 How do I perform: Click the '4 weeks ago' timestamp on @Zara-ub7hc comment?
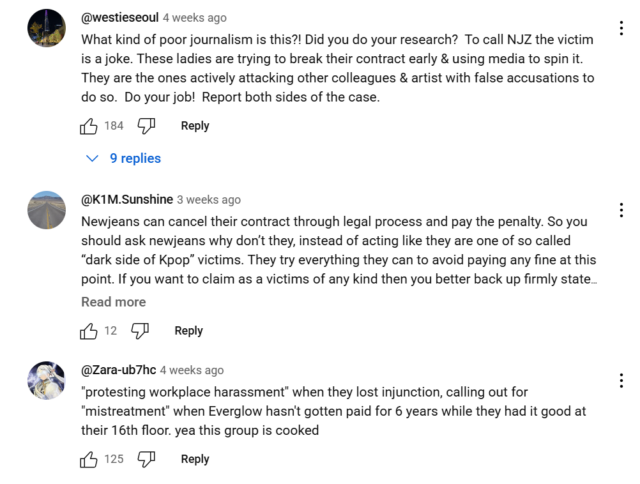192,369
